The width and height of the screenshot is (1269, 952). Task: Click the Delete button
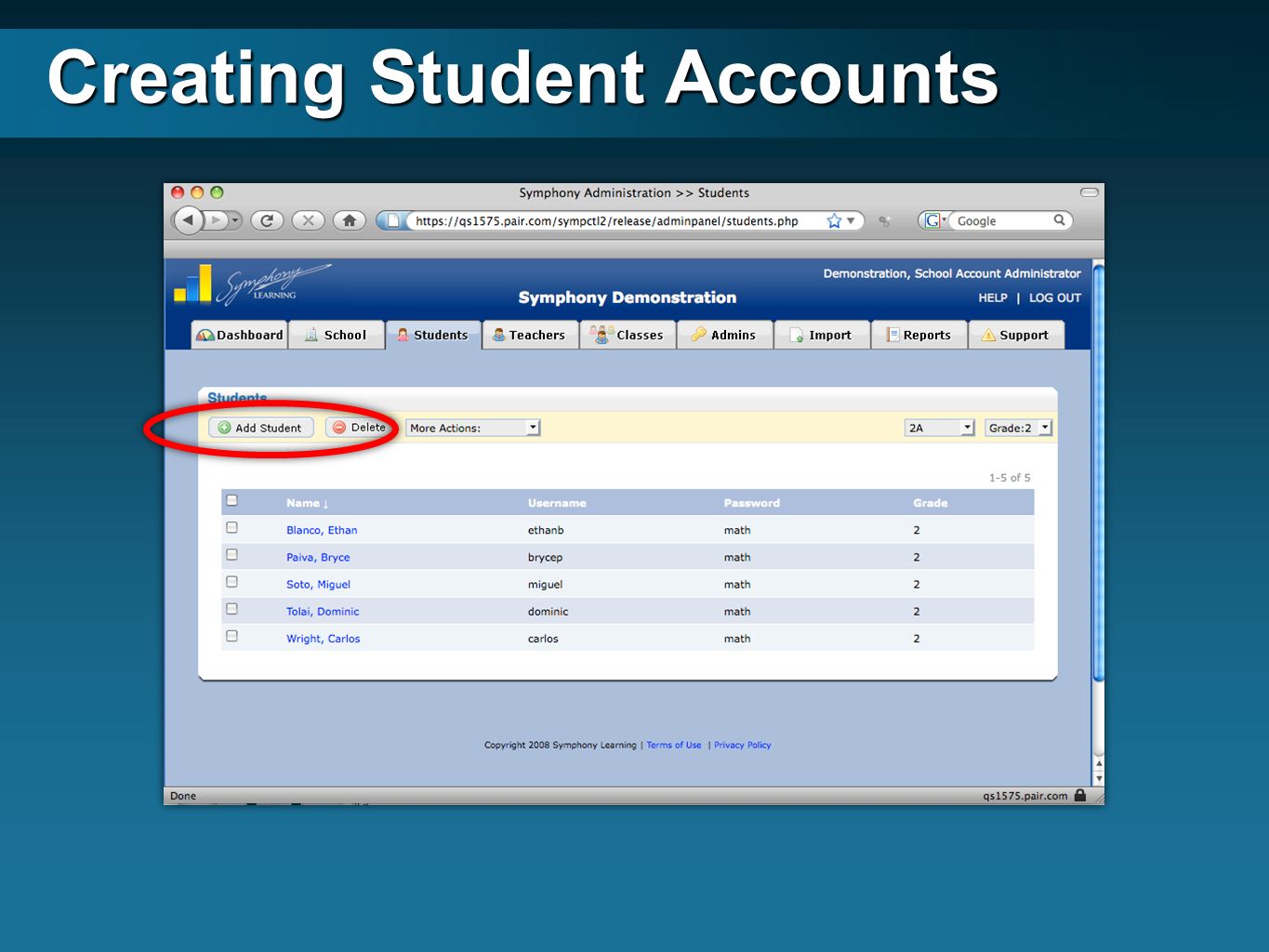[x=360, y=428]
